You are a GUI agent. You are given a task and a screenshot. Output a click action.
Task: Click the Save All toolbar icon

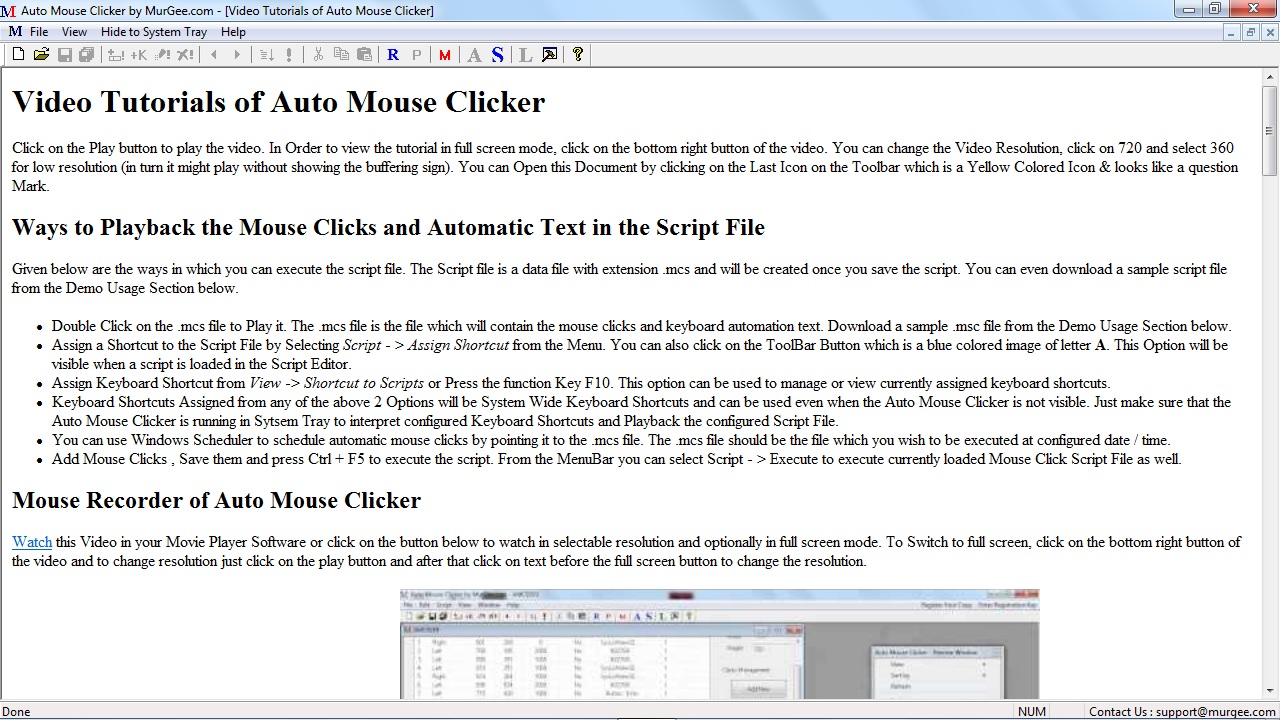pyautogui.click(x=87, y=55)
